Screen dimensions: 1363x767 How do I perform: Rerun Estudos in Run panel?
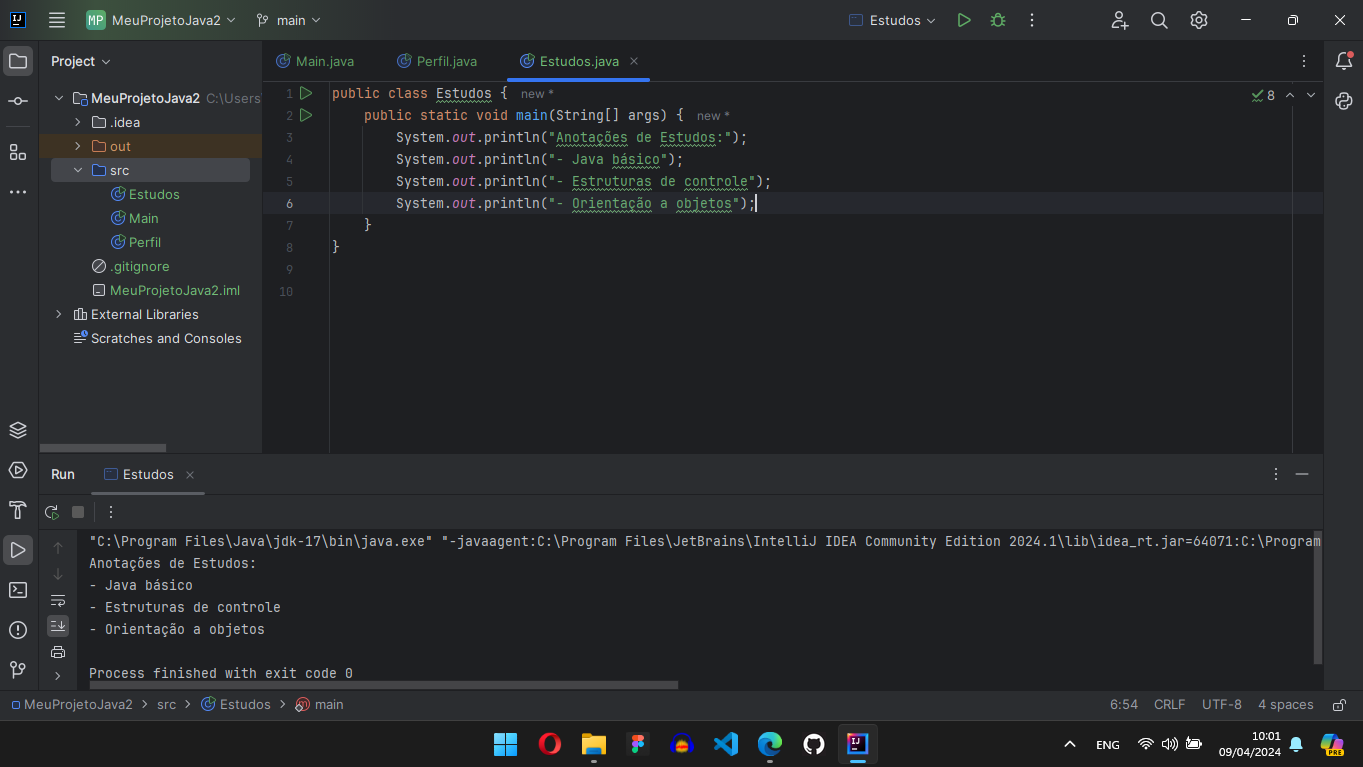coord(52,512)
